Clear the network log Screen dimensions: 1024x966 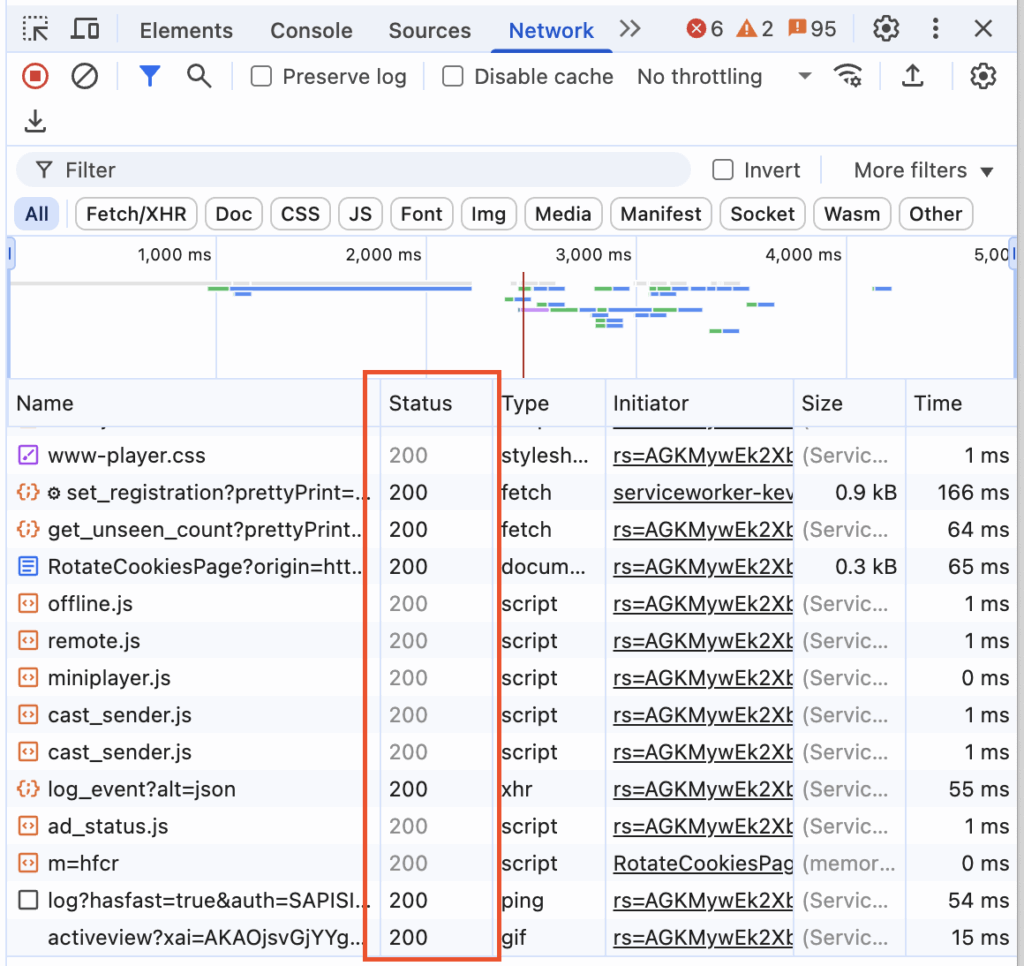85,76
